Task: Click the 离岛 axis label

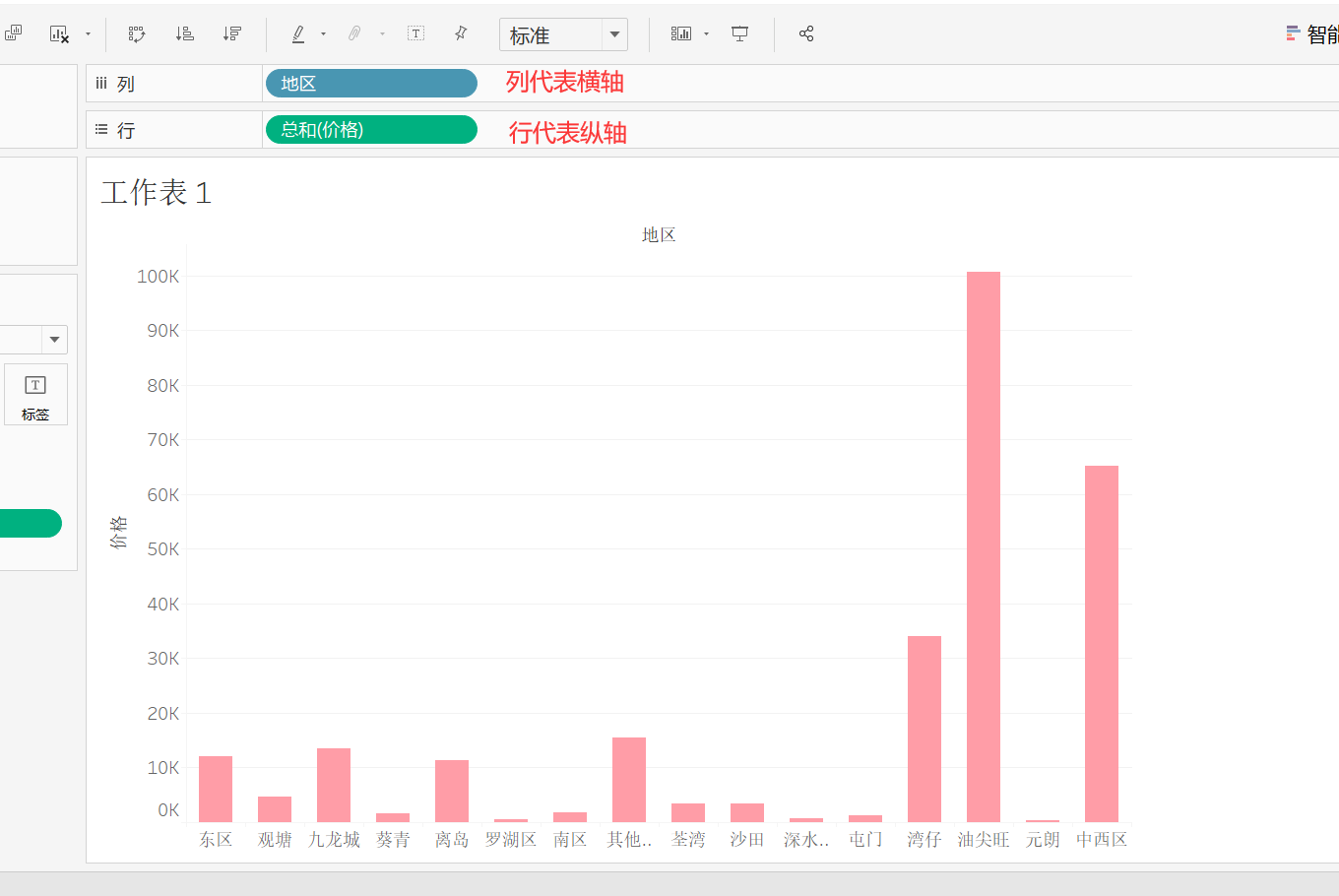Action: pos(452,839)
